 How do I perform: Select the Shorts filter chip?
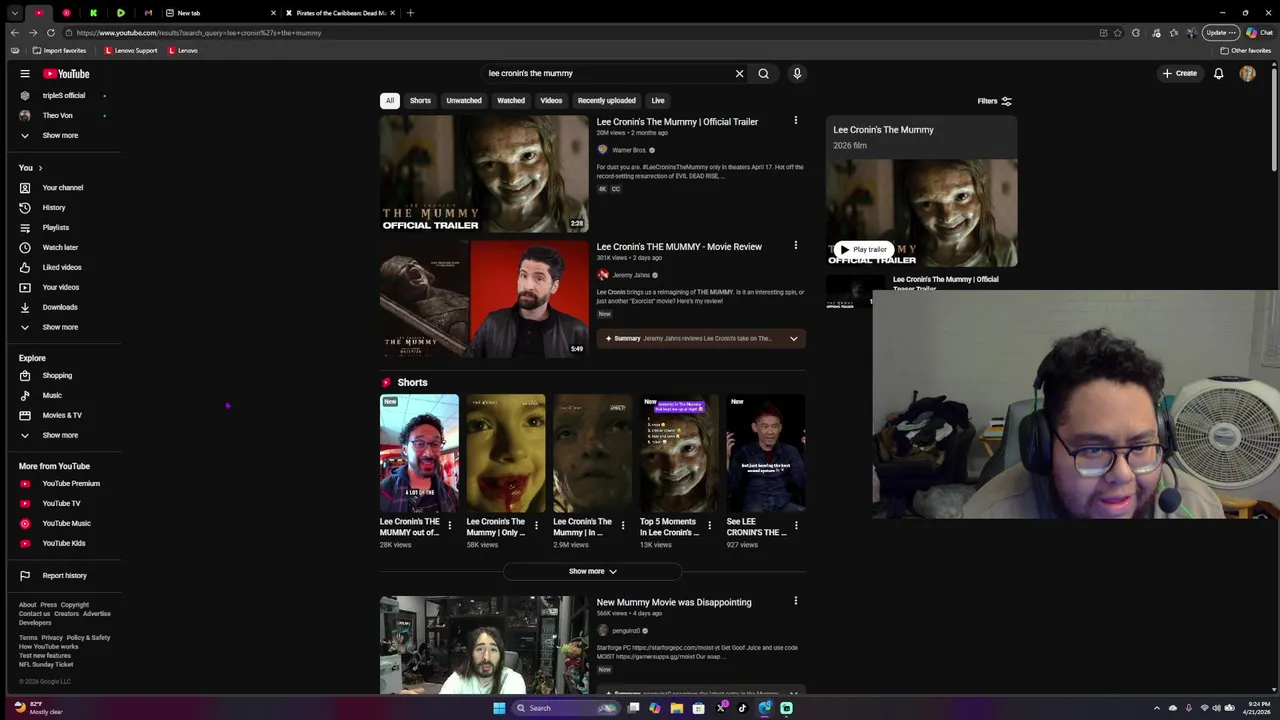[x=420, y=100]
